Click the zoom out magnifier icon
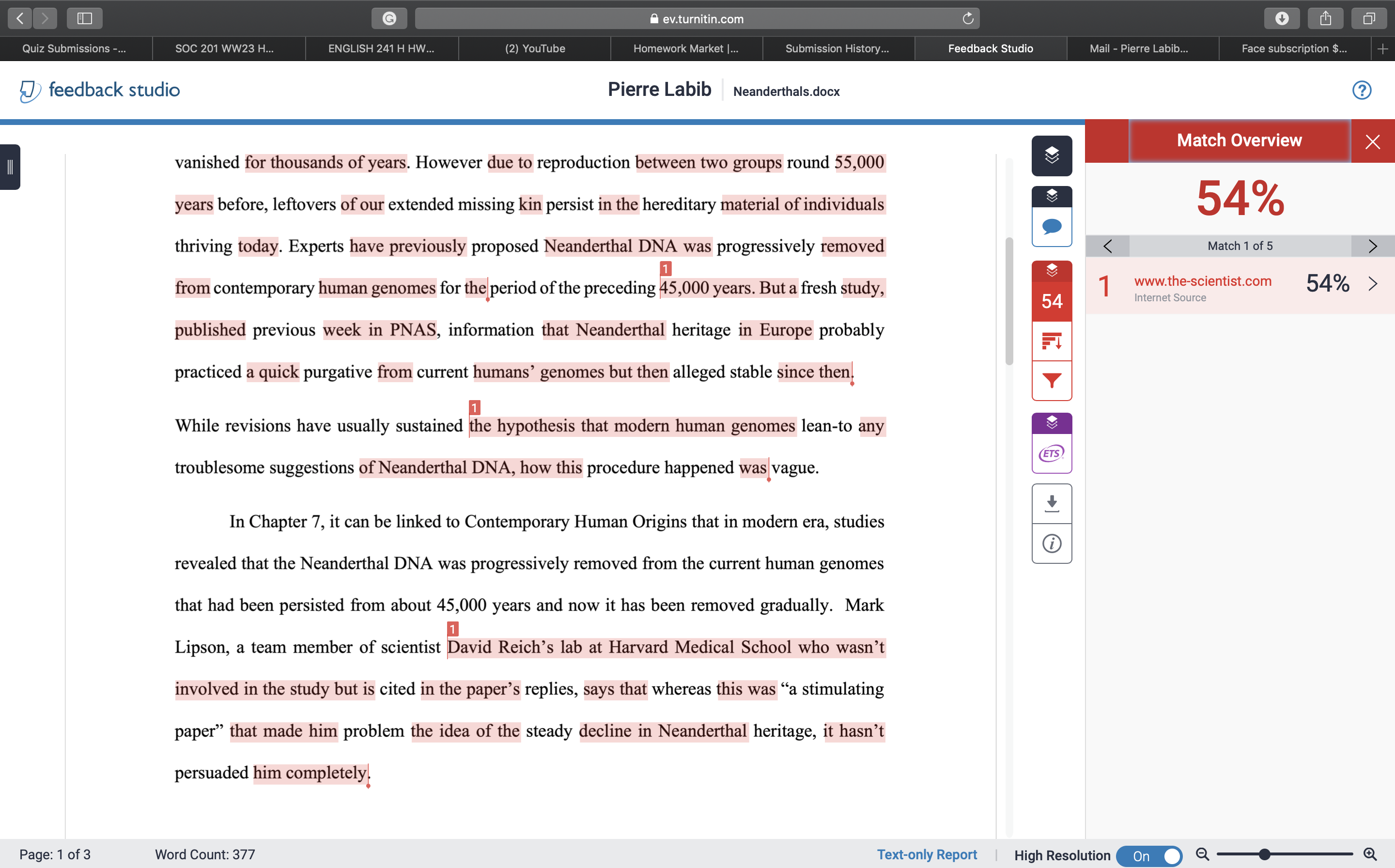This screenshot has height=868, width=1395. pos(1202,854)
